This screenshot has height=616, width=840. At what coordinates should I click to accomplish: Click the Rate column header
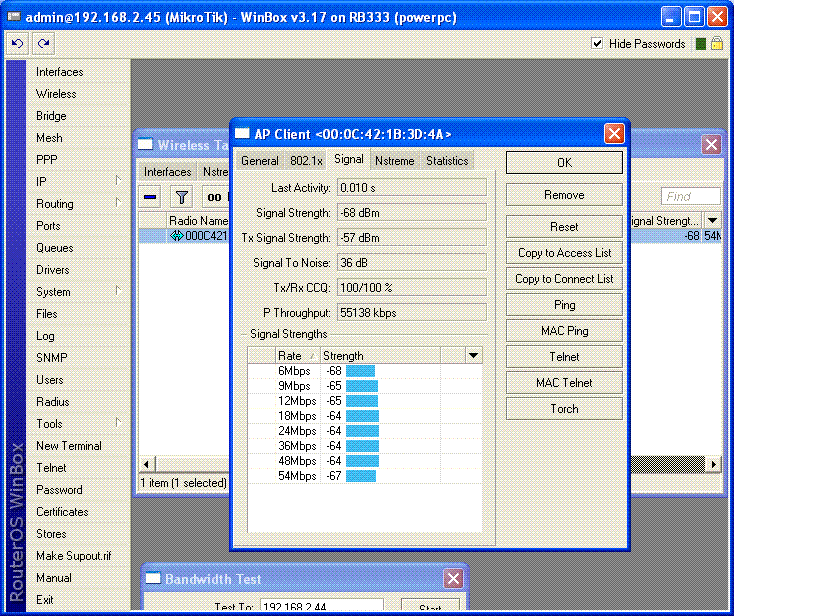[297, 356]
